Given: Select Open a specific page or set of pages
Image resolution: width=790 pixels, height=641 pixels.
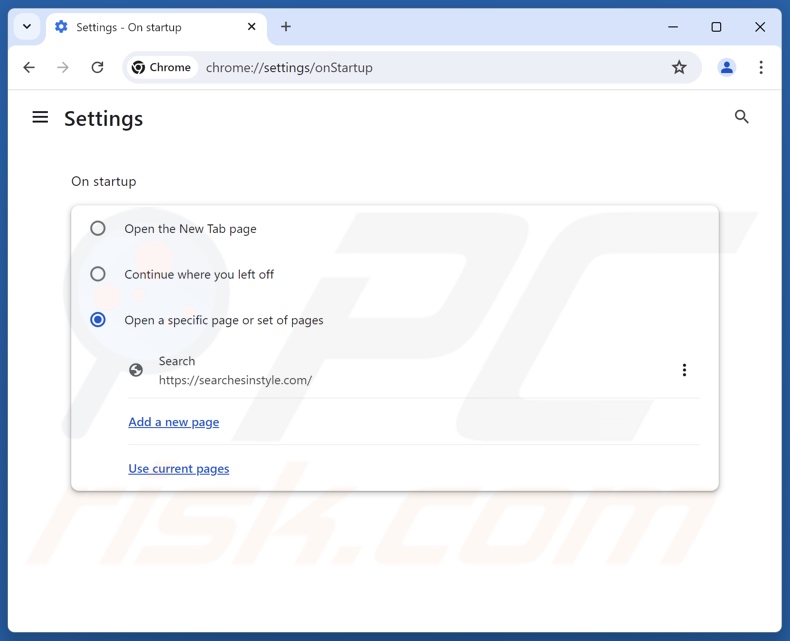Looking at the screenshot, I should (x=98, y=320).
